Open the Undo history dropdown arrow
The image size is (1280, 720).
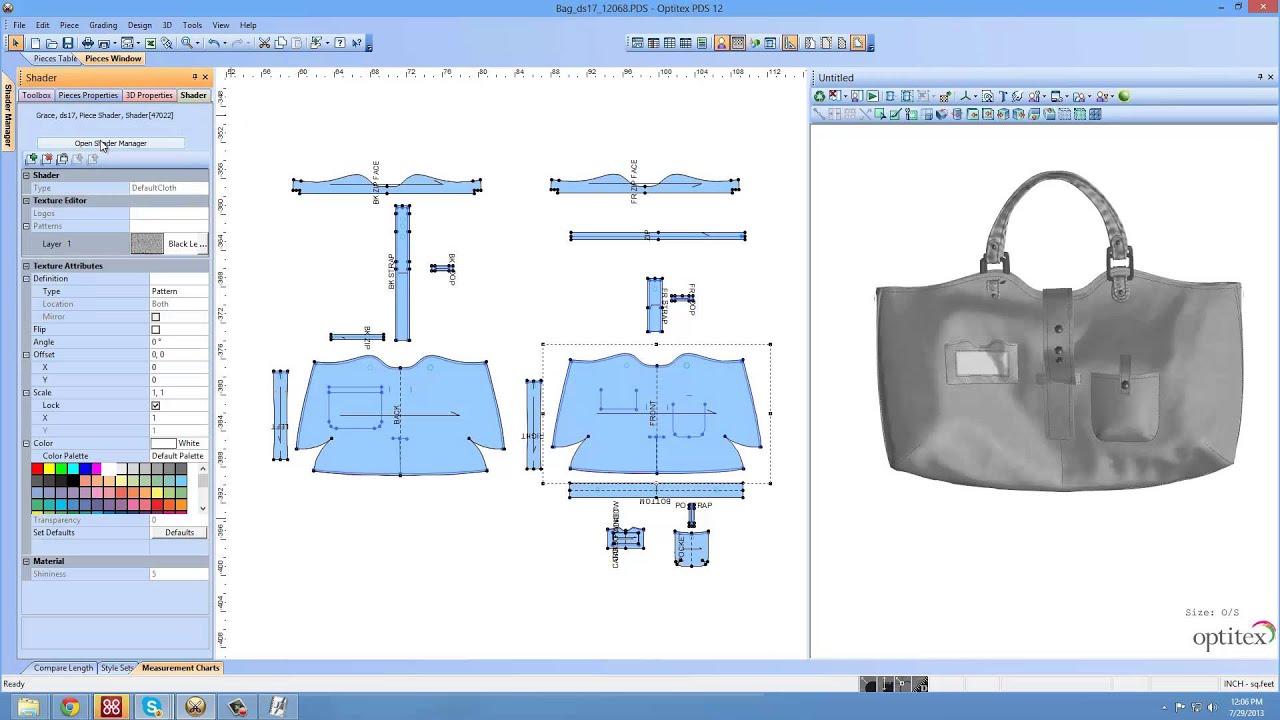pos(224,43)
